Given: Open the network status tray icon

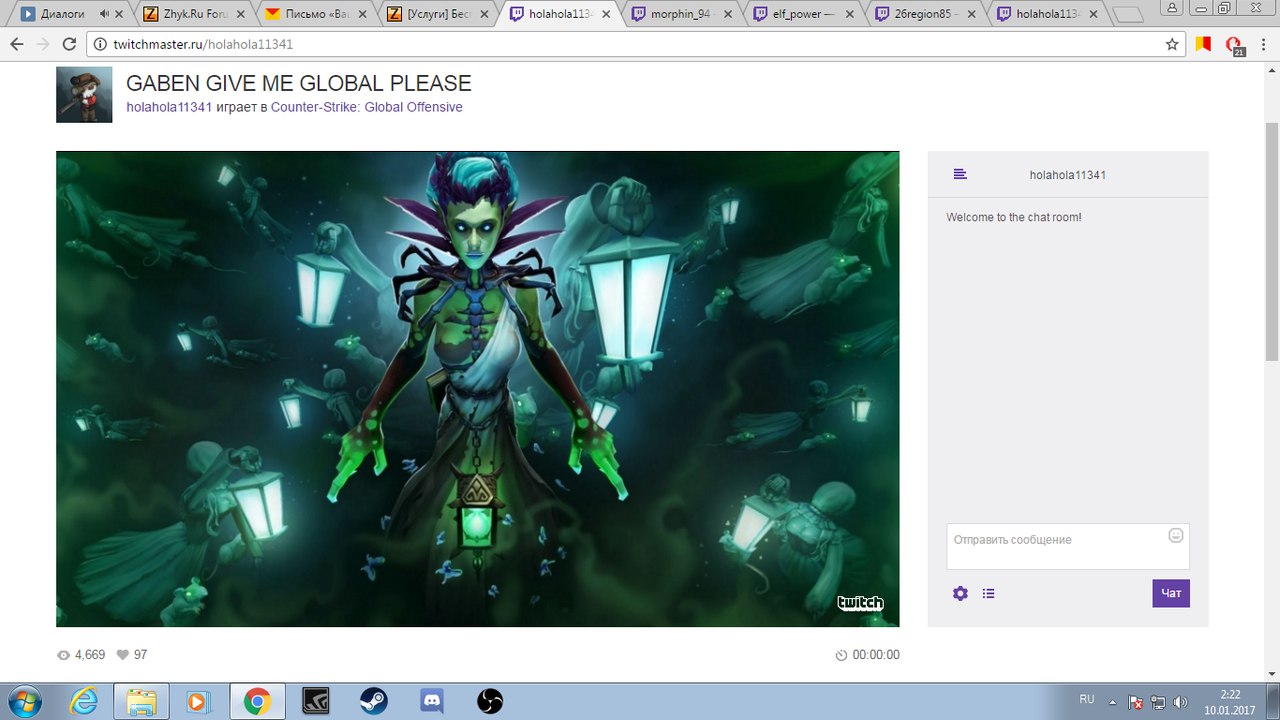Looking at the screenshot, I should [1158, 702].
